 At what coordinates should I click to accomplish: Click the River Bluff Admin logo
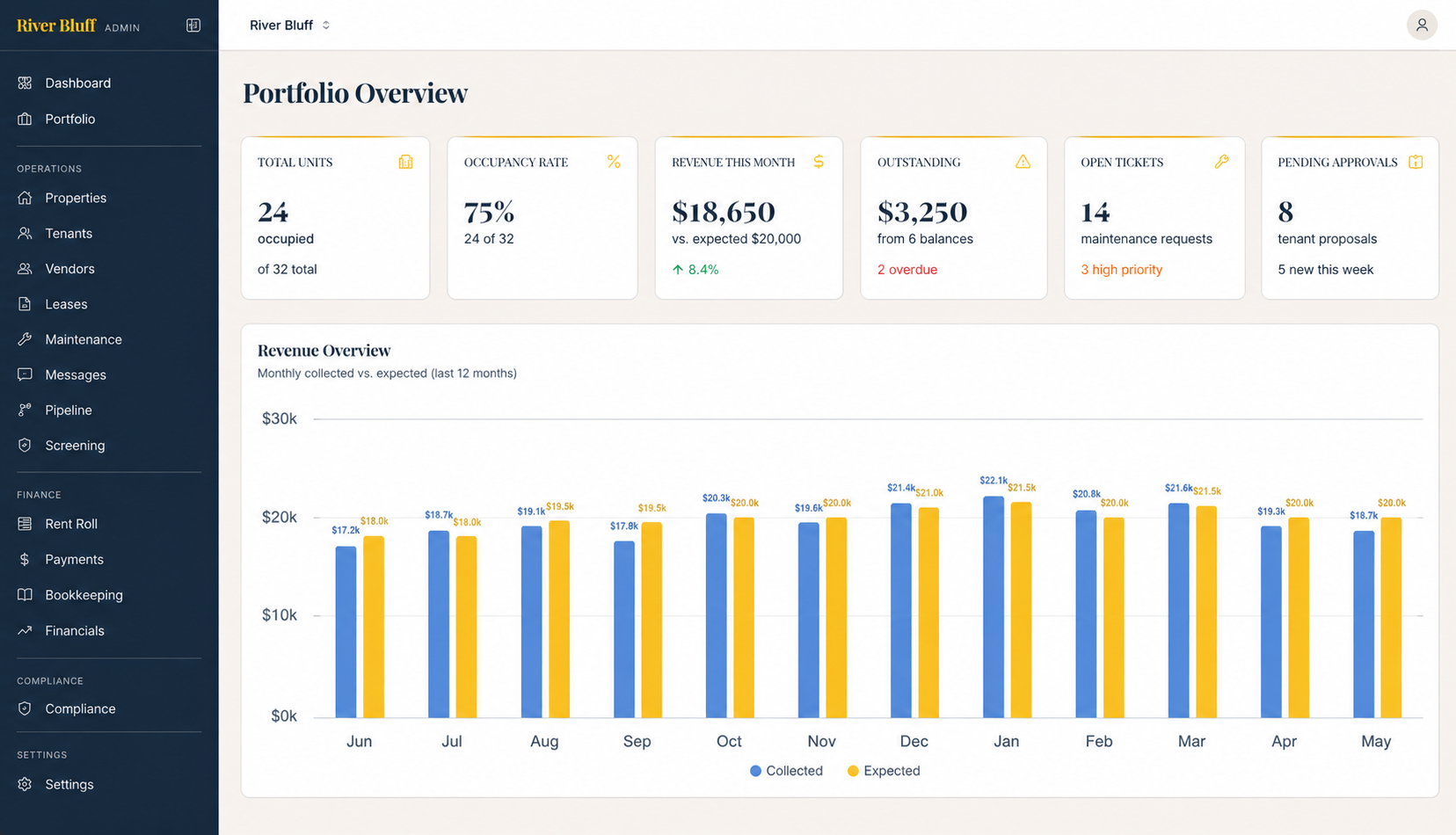point(78,25)
